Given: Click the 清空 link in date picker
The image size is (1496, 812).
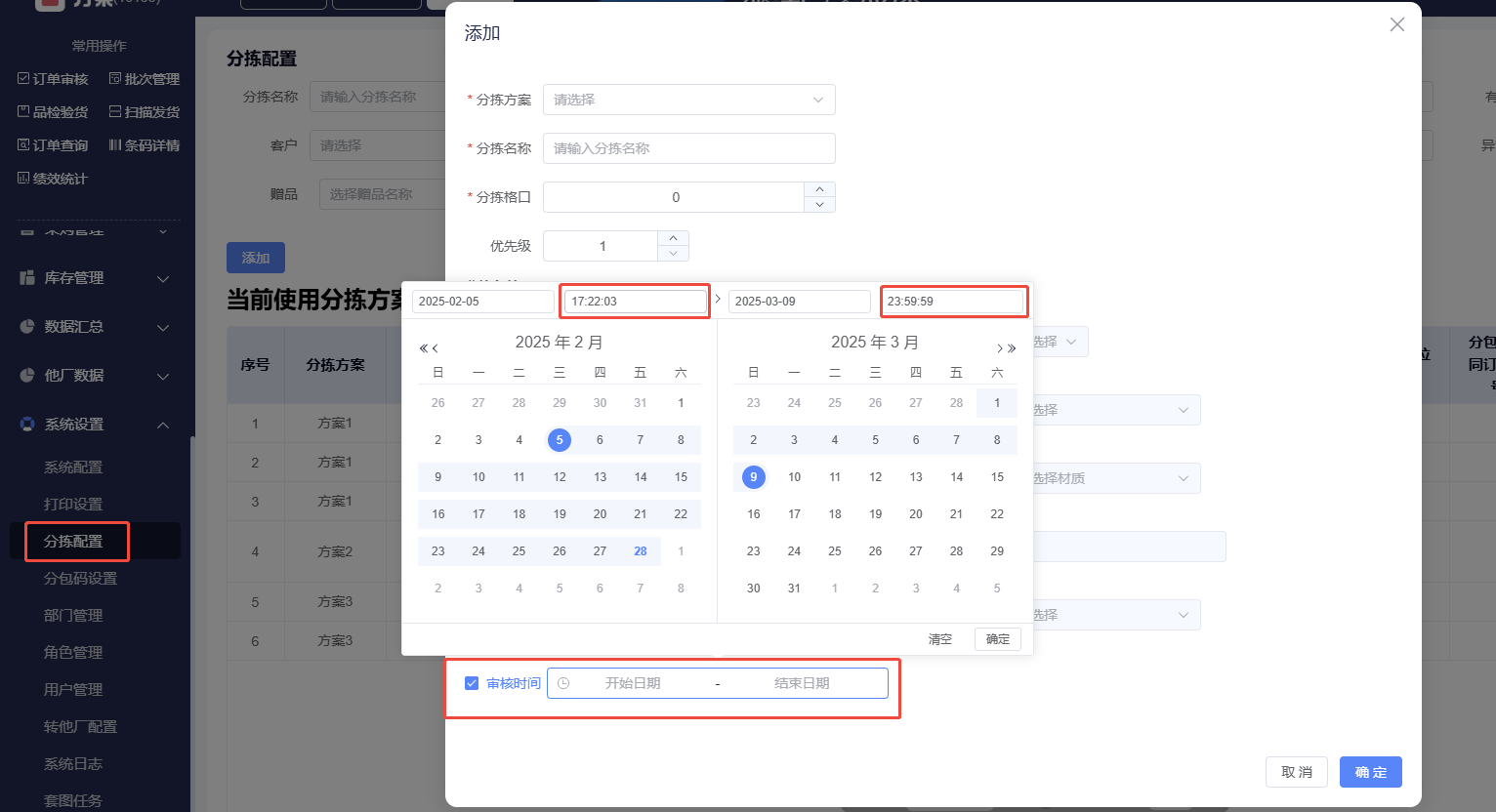Looking at the screenshot, I should click(940, 639).
